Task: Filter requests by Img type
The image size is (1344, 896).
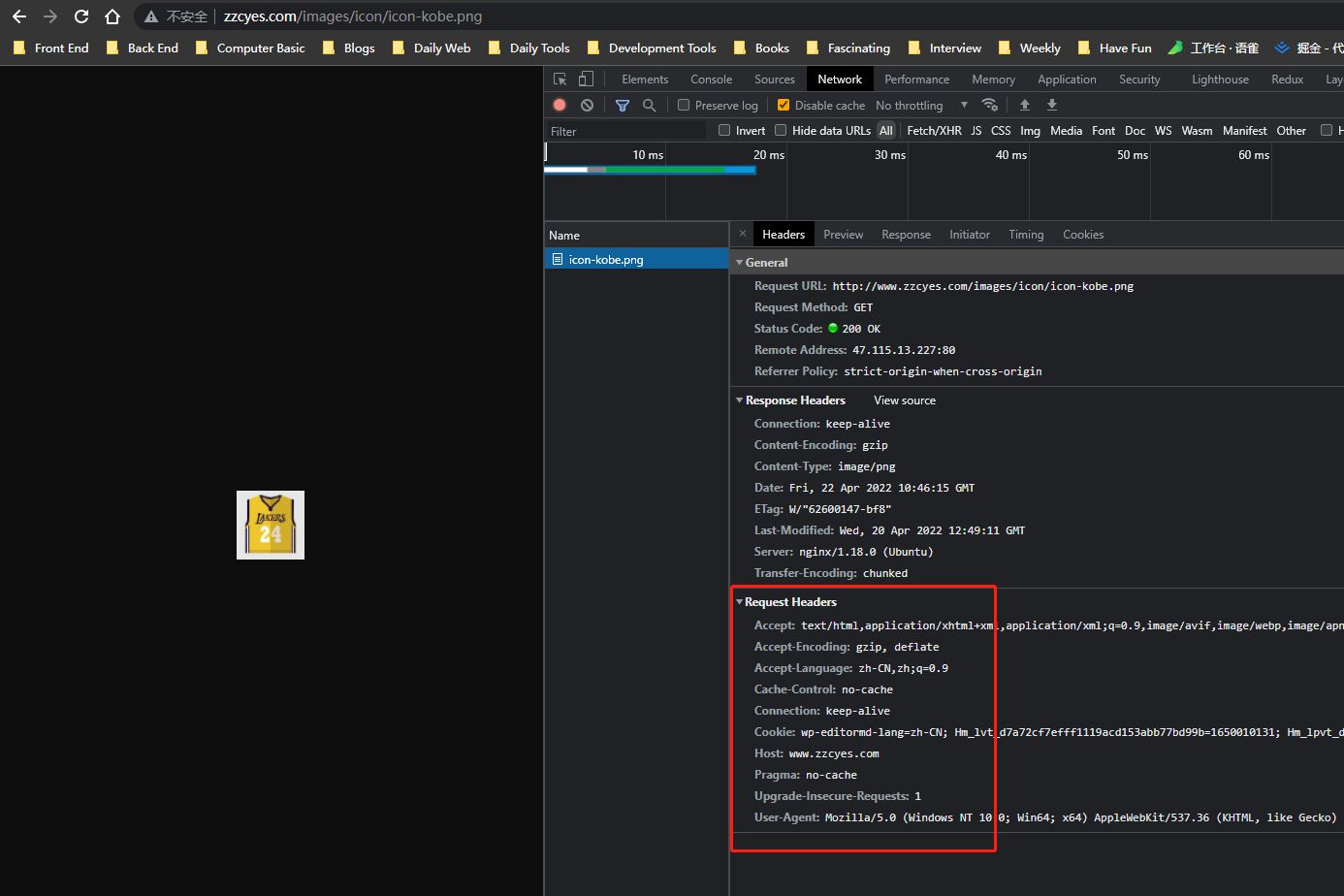Action: [x=1030, y=130]
